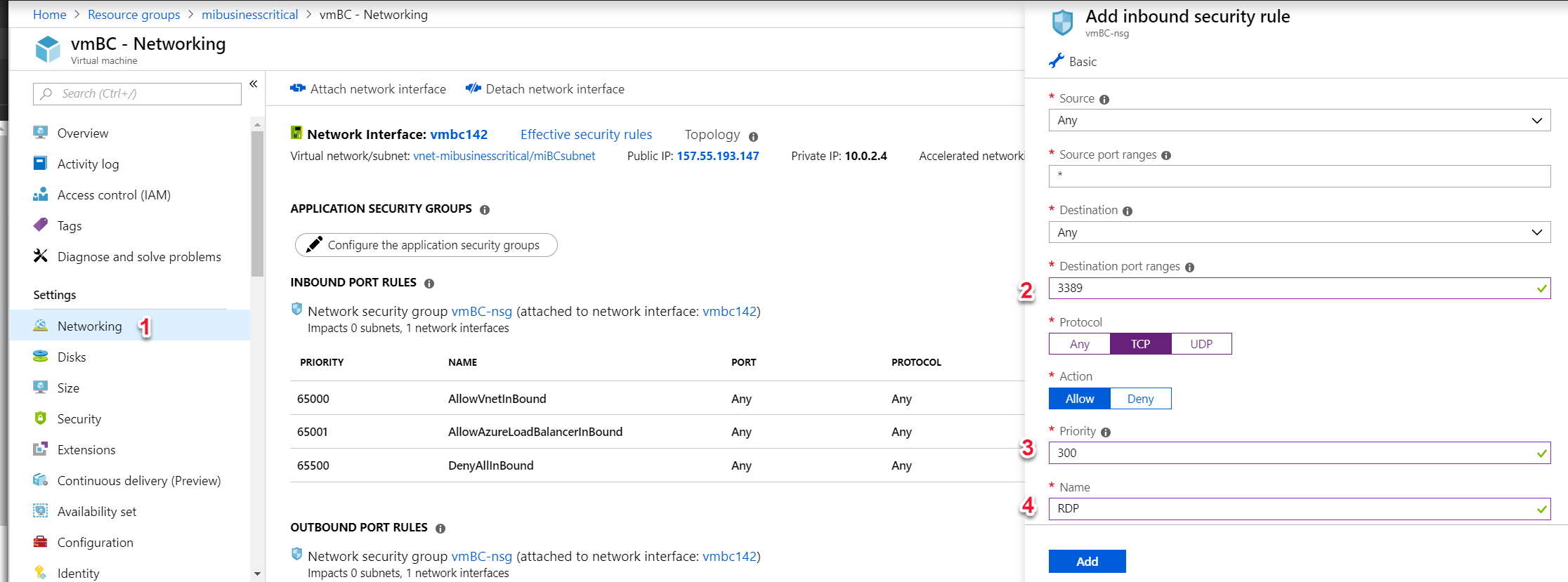Click the Source port ranges info icon
The image size is (1568, 582).
1166,156
